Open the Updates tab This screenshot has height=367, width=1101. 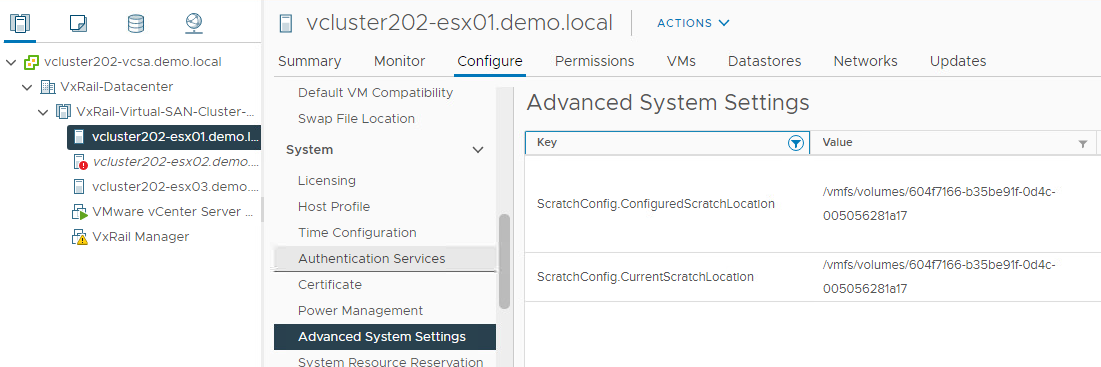pyautogui.click(x=958, y=61)
